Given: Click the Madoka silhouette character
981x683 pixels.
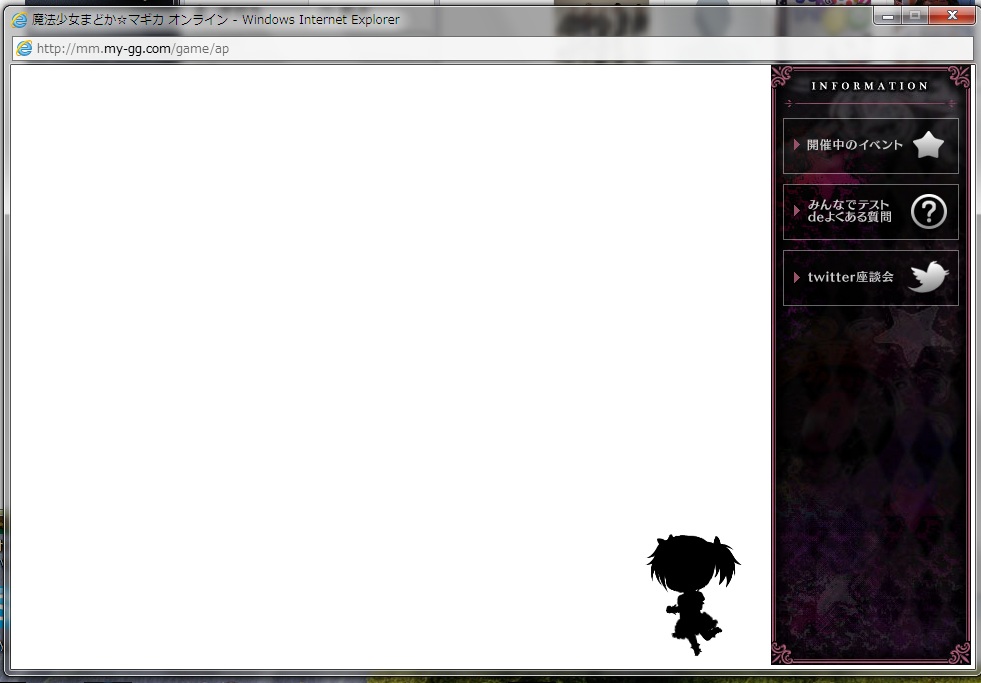Looking at the screenshot, I should [693, 594].
